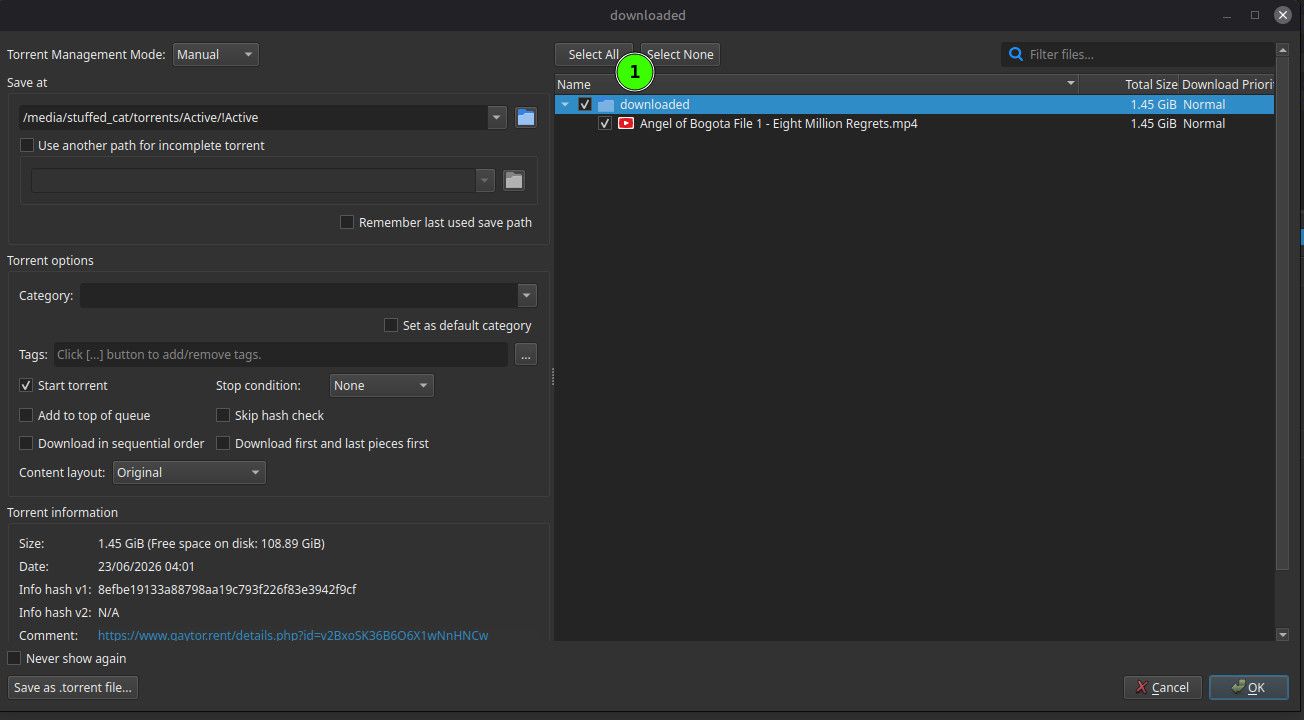Toggle the Start torrent checkbox
The width and height of the screenshot is (1304, 720).
[27, 386]
